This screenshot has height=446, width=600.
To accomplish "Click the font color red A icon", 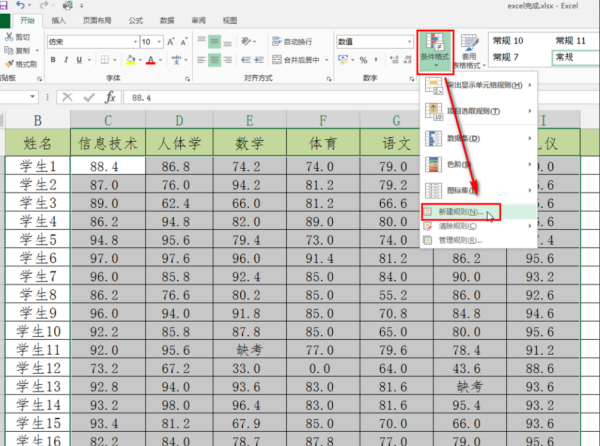I will click(151, 60).
